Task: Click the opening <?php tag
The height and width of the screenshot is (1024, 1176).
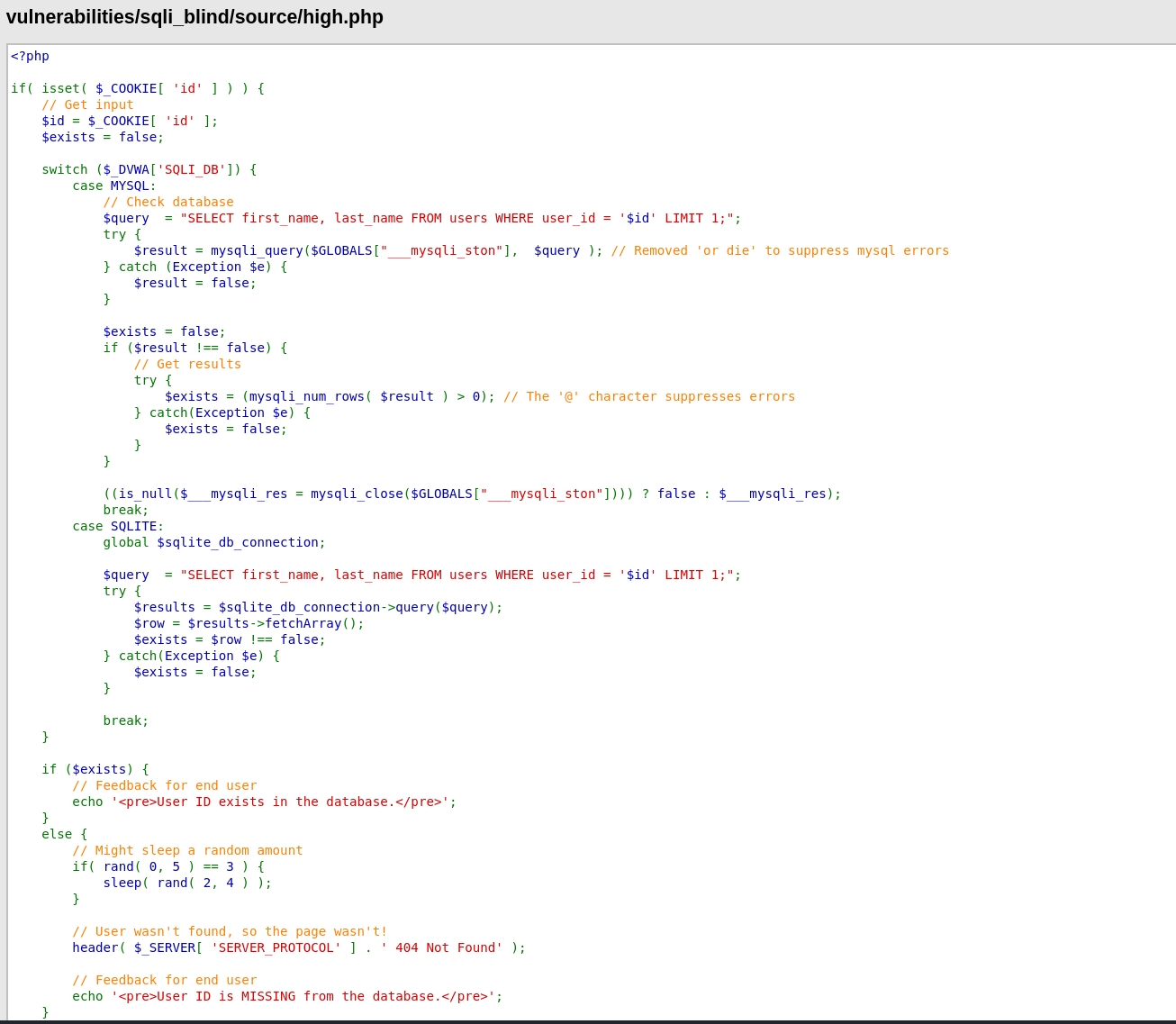Action: [30, 56]
